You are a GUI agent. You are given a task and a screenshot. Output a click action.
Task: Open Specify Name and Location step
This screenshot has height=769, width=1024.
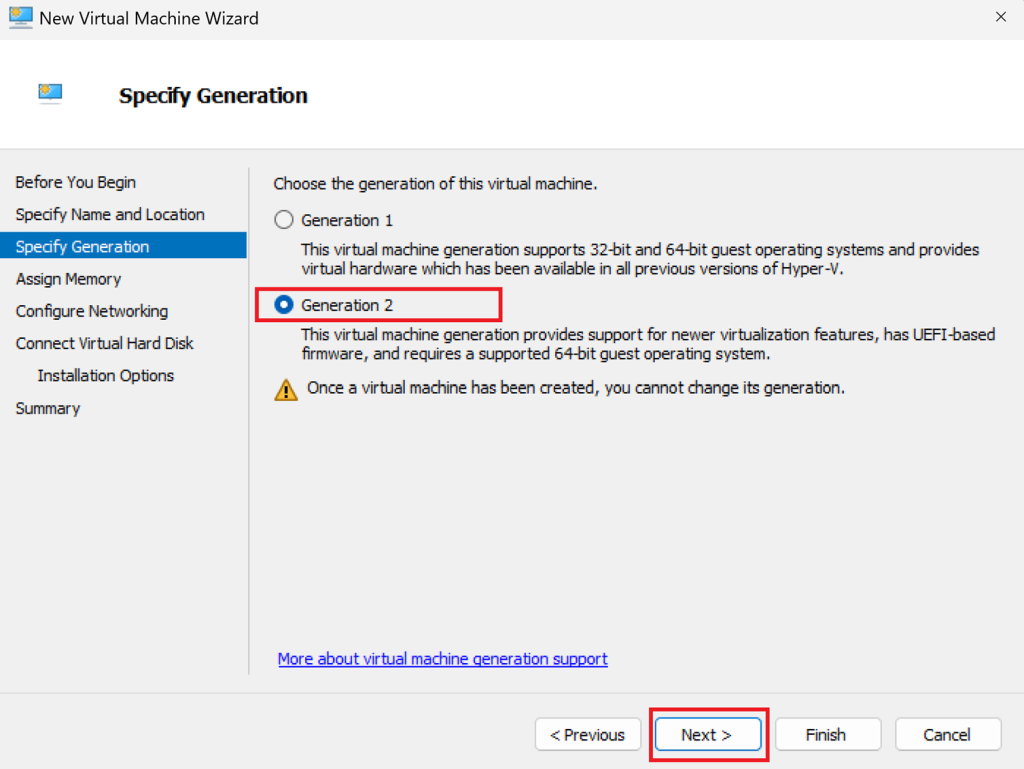(x=110, y=214)
